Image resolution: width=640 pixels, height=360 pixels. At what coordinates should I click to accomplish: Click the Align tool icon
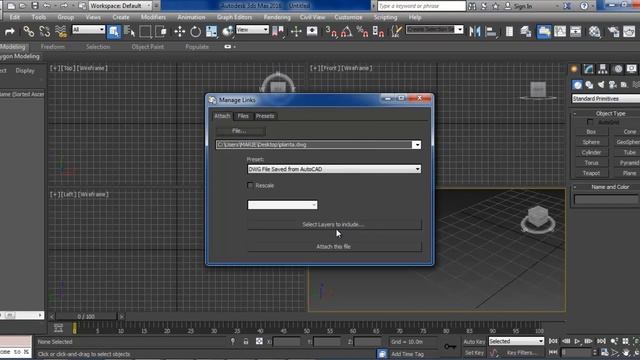tap(491, 31)
